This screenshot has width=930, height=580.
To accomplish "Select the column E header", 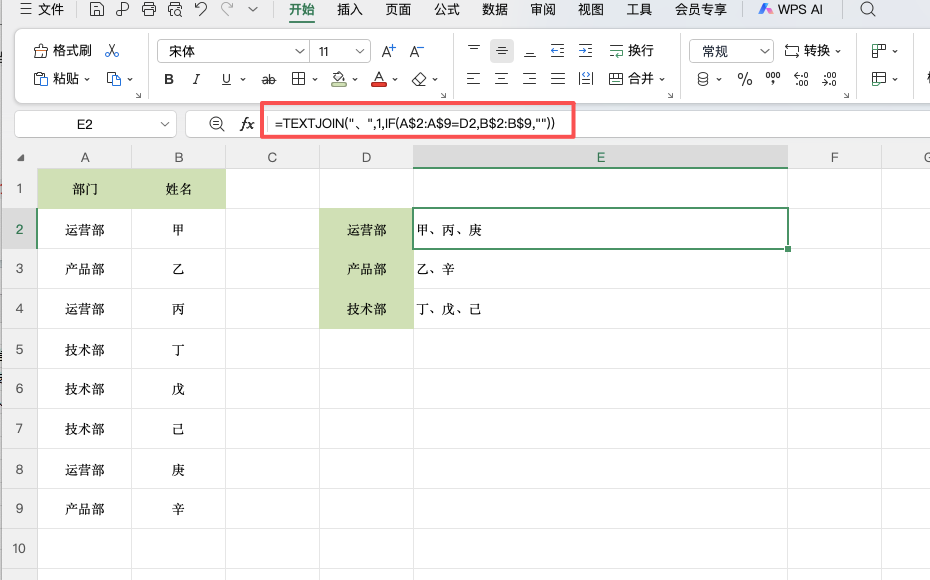I will 600,158.
